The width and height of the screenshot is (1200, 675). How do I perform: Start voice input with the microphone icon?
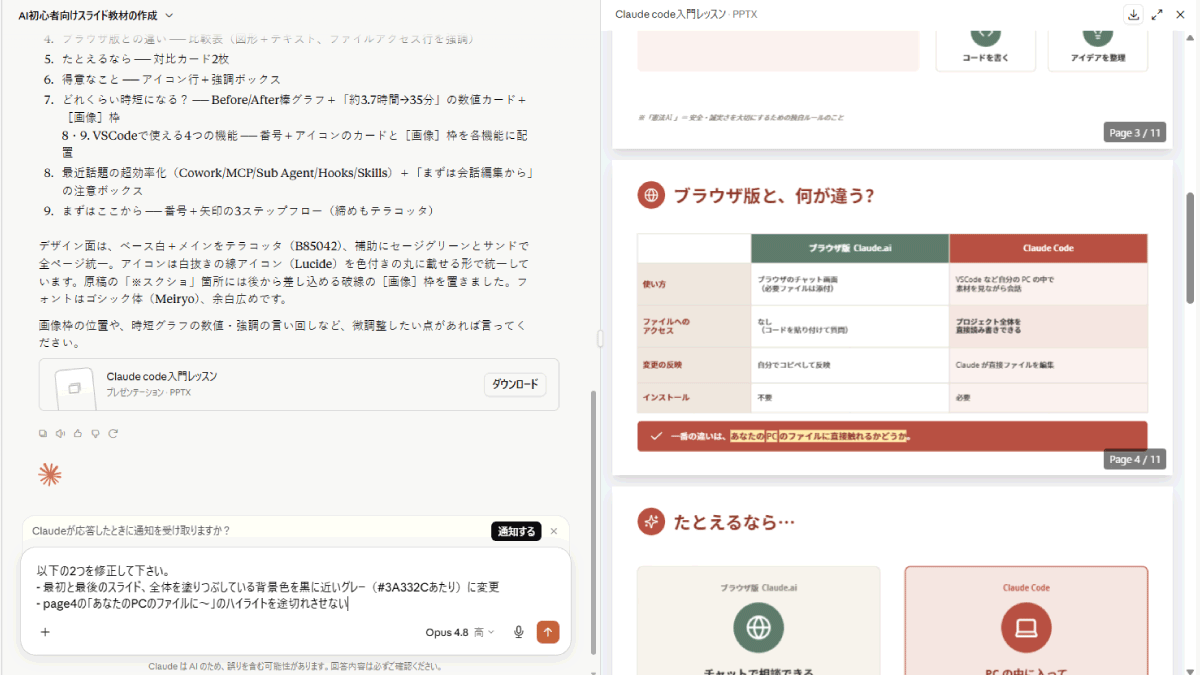[519, 632]
